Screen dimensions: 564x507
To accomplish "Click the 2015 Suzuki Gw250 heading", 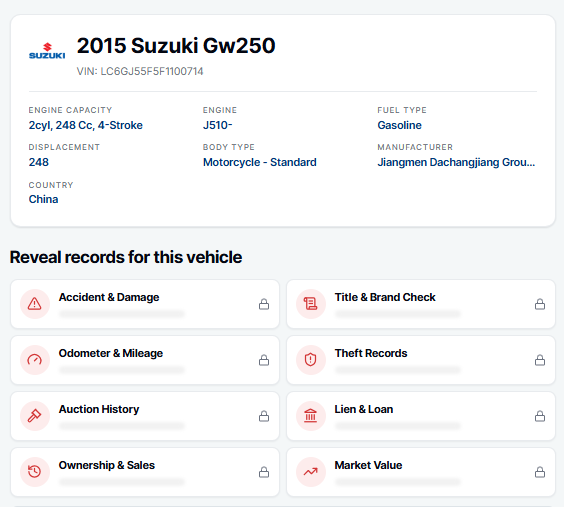I will click(x=176, y=46).
